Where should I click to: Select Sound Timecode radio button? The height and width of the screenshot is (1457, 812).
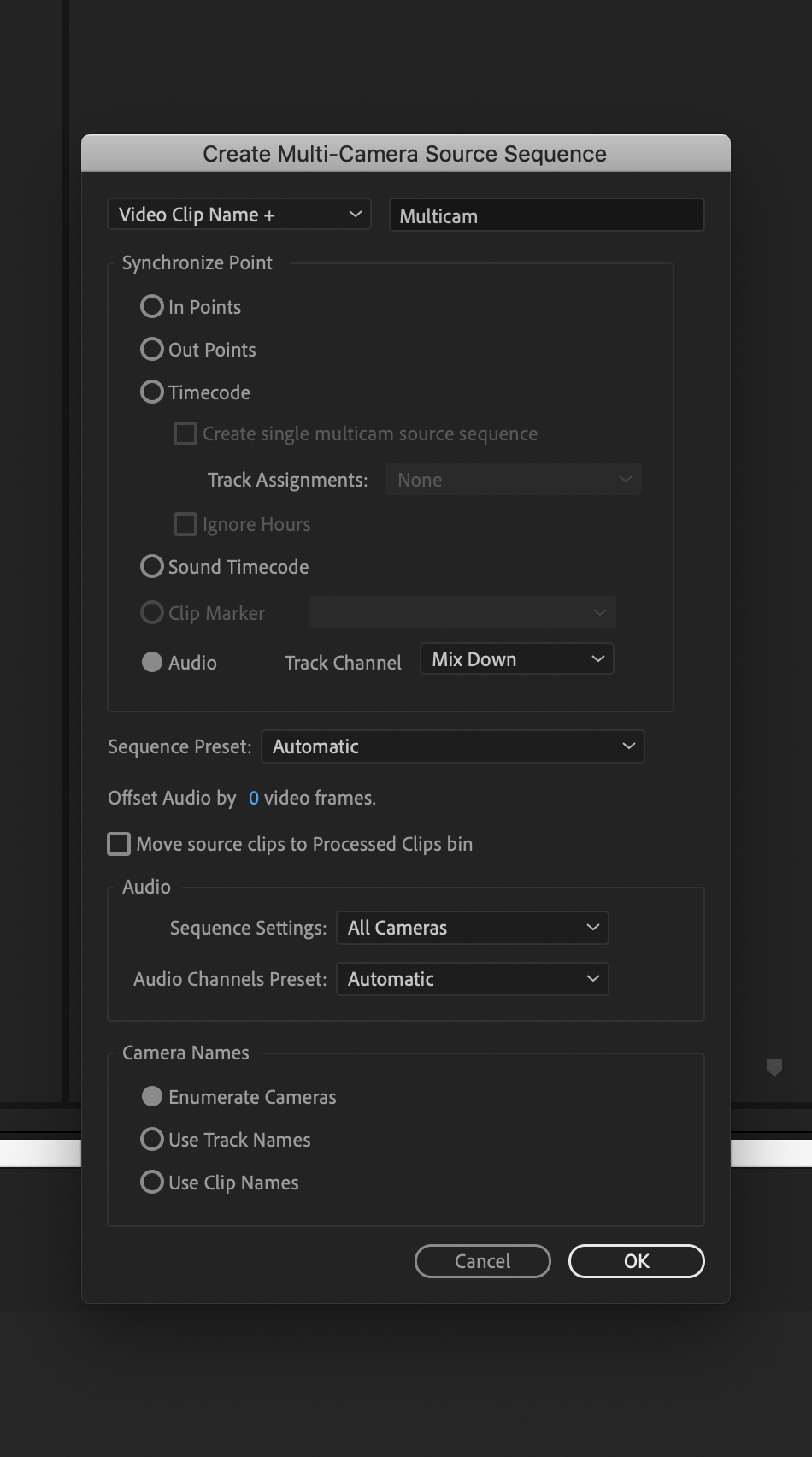coord(152,567)
